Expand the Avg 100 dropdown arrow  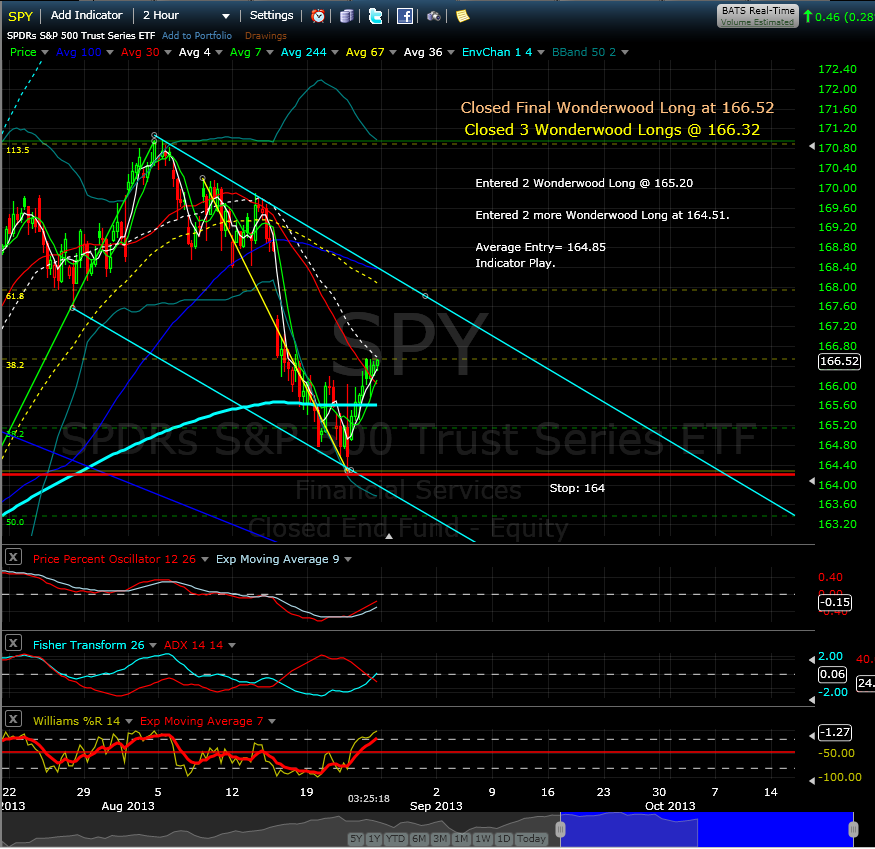pos(109,52)
